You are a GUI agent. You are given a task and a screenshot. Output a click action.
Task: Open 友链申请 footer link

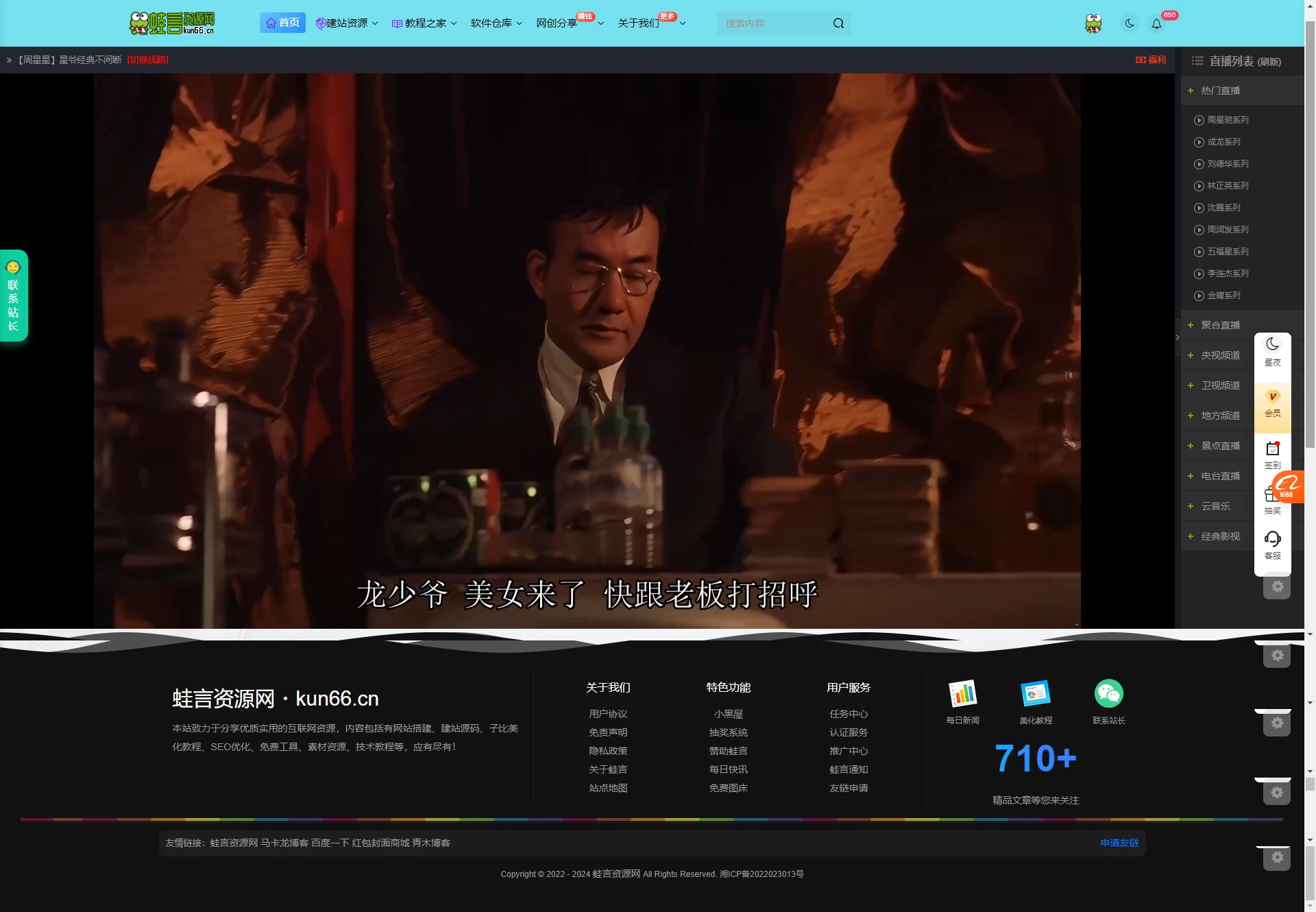pyautogui.click(x=849, y=788)
